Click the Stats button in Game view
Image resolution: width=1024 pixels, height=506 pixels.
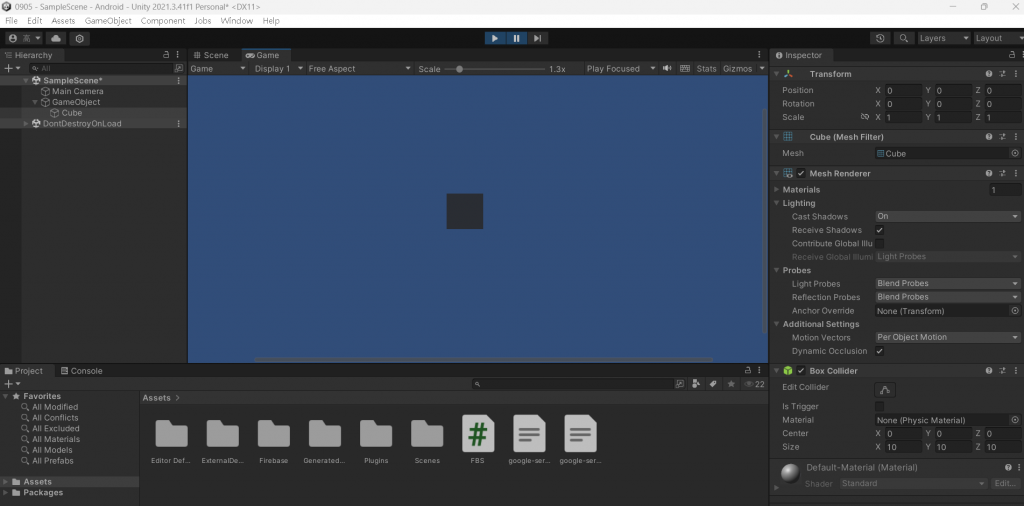pyautogui.click(x=706, y=69)
